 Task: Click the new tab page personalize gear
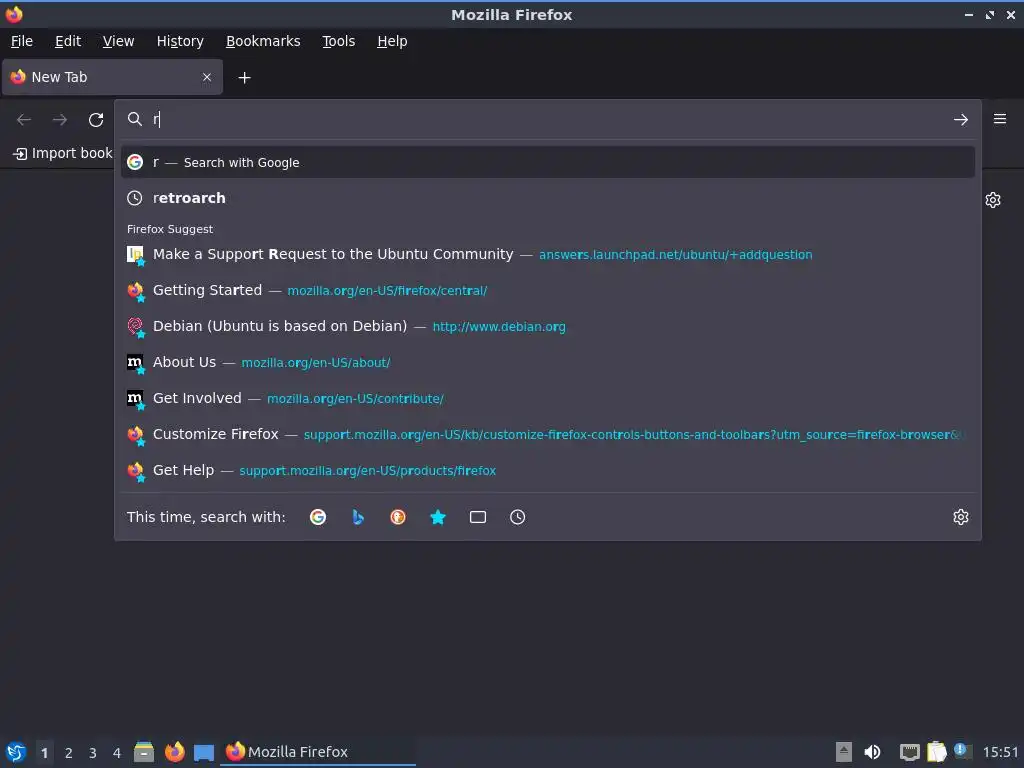993,200
